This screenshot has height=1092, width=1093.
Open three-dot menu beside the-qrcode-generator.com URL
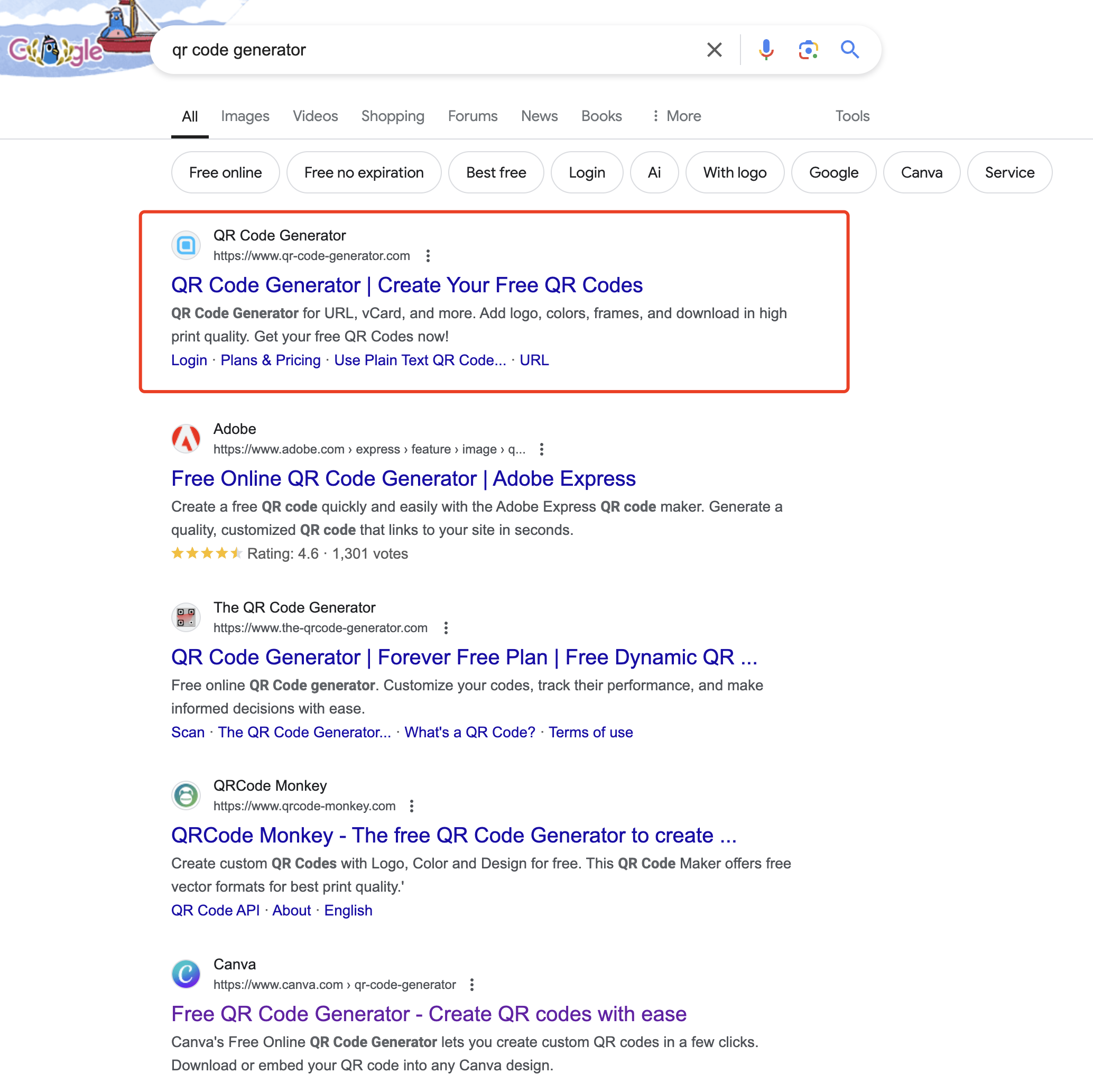coord(446,627)
